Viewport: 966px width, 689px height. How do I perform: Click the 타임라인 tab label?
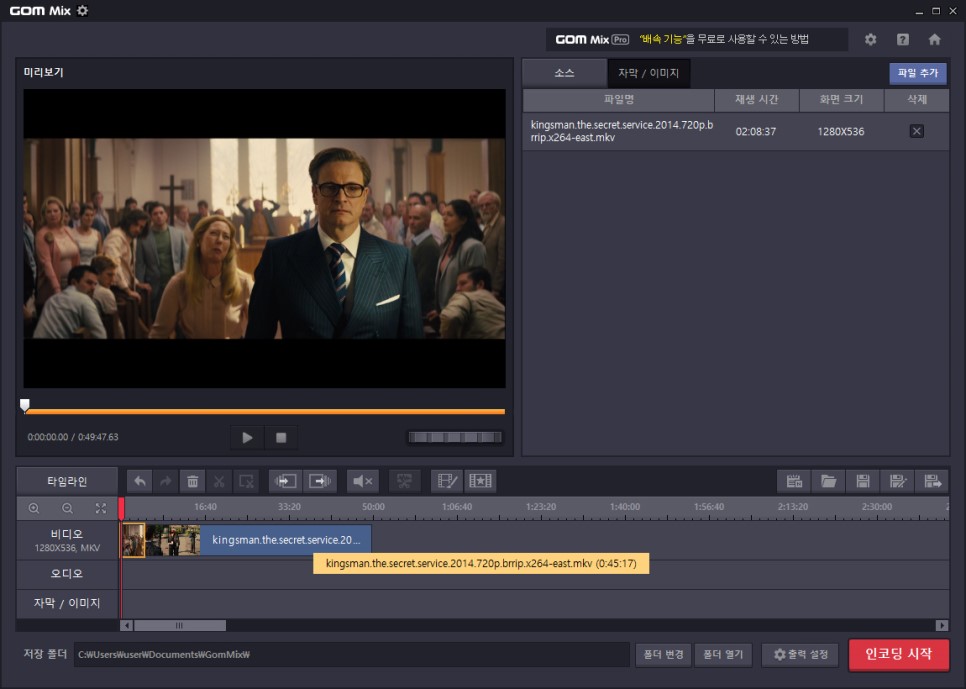coord(67,481)
